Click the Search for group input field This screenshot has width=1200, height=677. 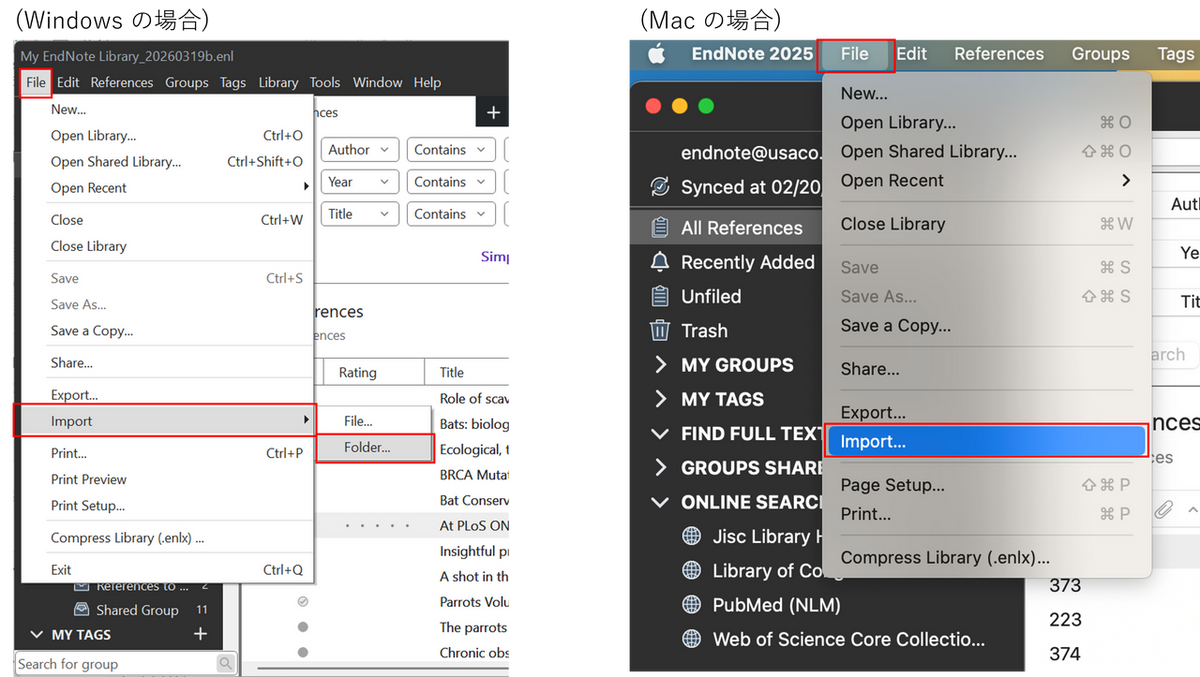tap(115, 664)
